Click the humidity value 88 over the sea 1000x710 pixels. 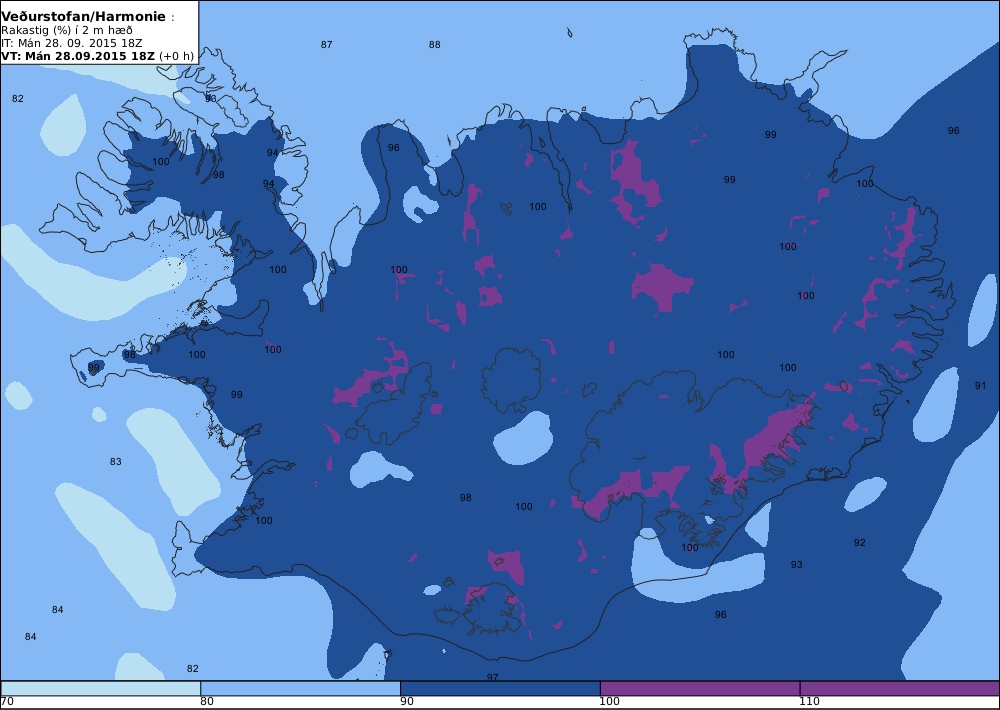tap(434, 45)
